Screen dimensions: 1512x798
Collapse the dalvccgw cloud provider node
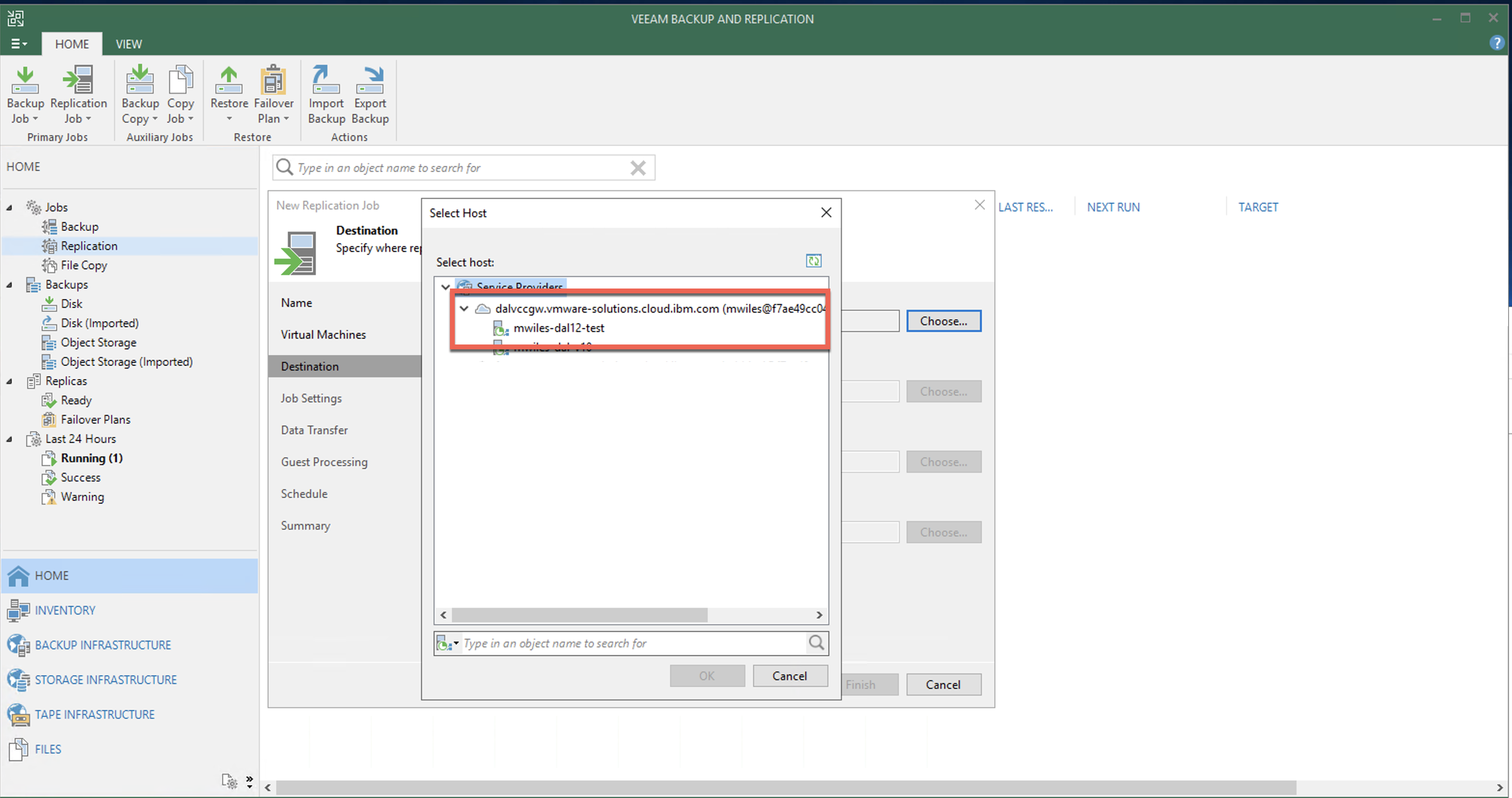(x=464, y=309)
